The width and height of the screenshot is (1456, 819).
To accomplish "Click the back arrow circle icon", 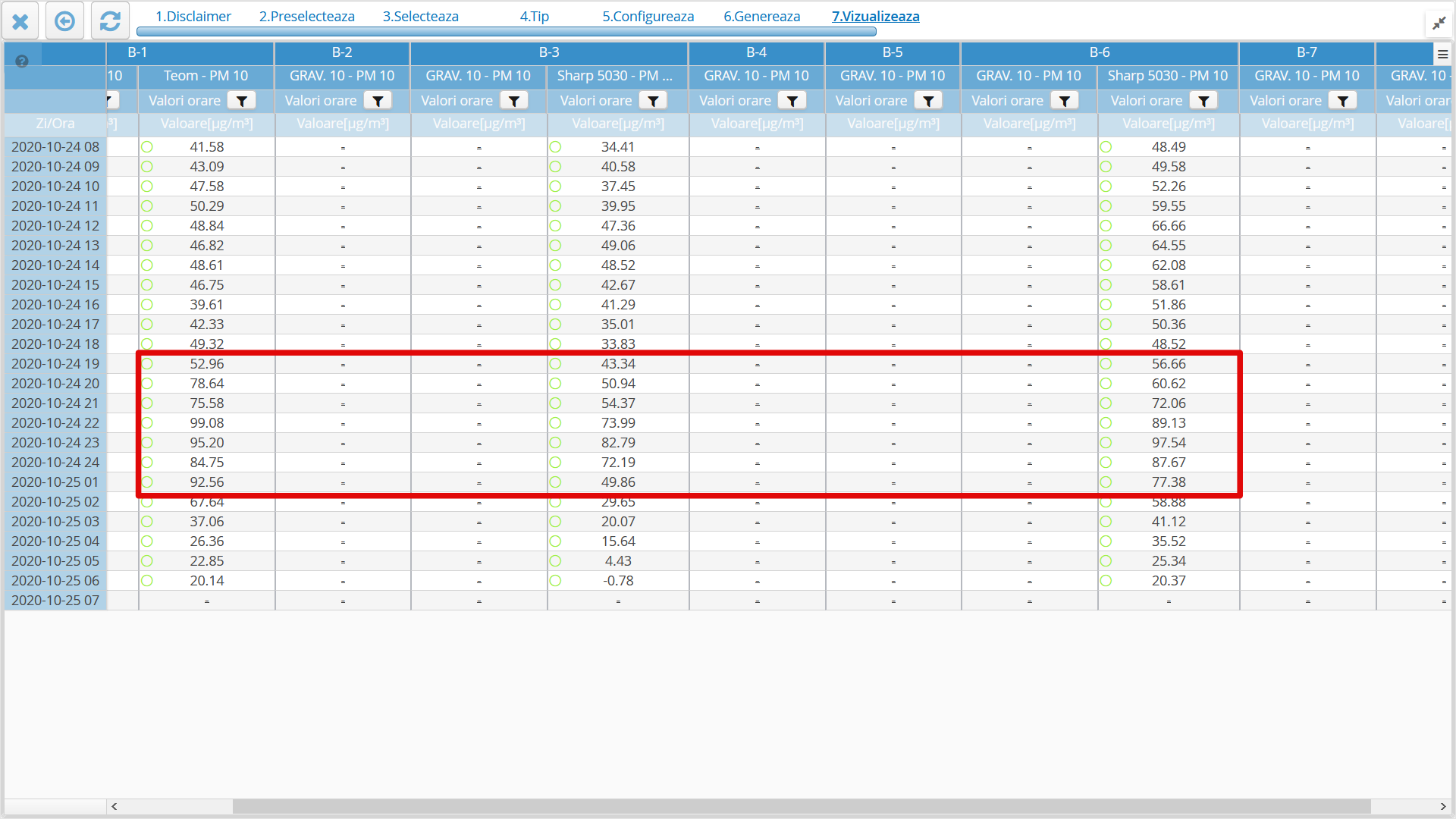I will (65, 21).
